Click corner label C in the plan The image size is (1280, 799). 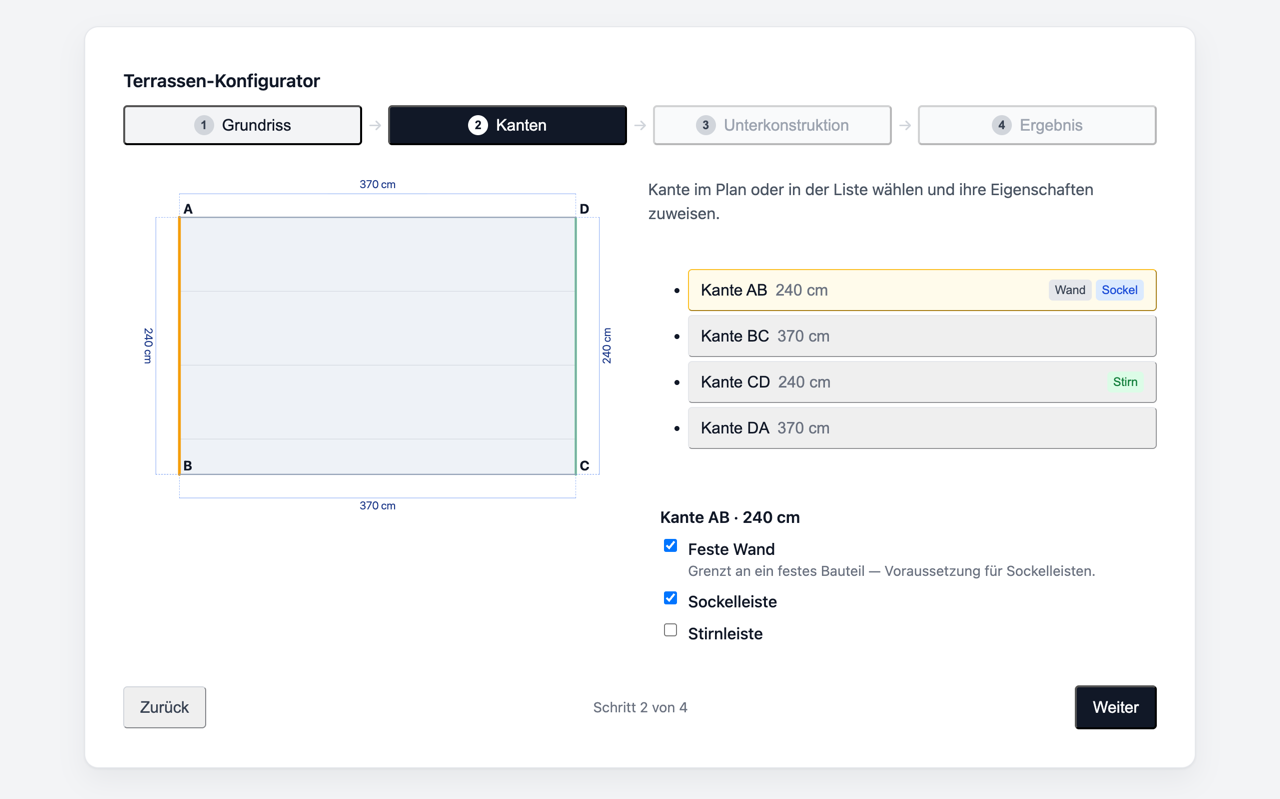pyautogui.click(x=585, y=466)
